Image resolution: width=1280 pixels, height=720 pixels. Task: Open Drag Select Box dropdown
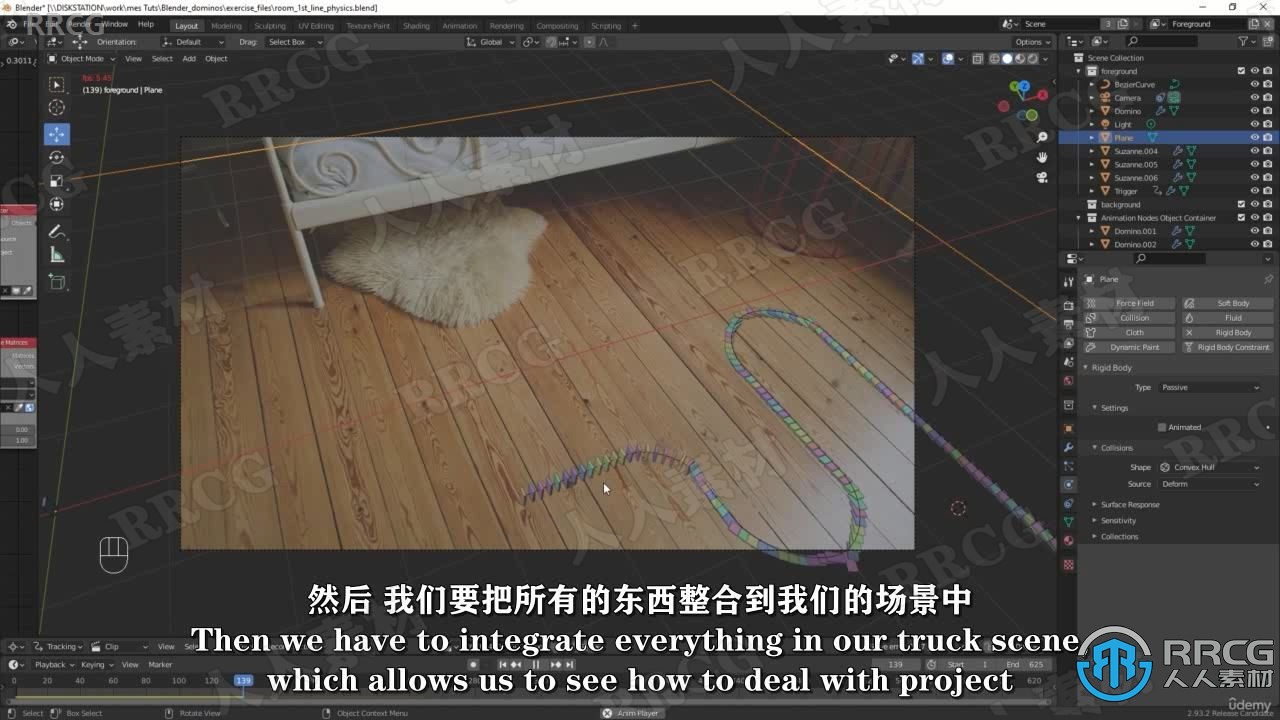(x=294, y=42)
